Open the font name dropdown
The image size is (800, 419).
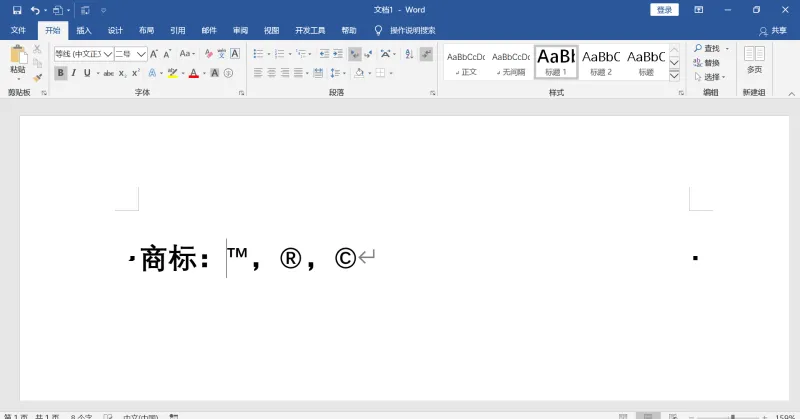108,54
